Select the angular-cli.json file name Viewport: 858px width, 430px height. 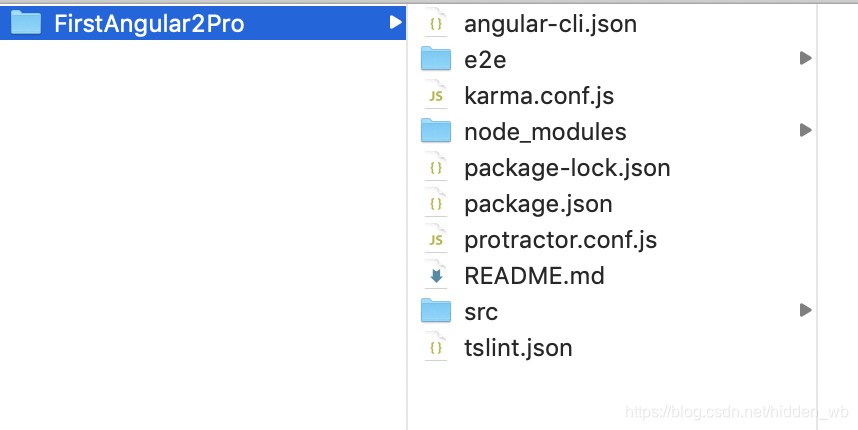point(550,24)
